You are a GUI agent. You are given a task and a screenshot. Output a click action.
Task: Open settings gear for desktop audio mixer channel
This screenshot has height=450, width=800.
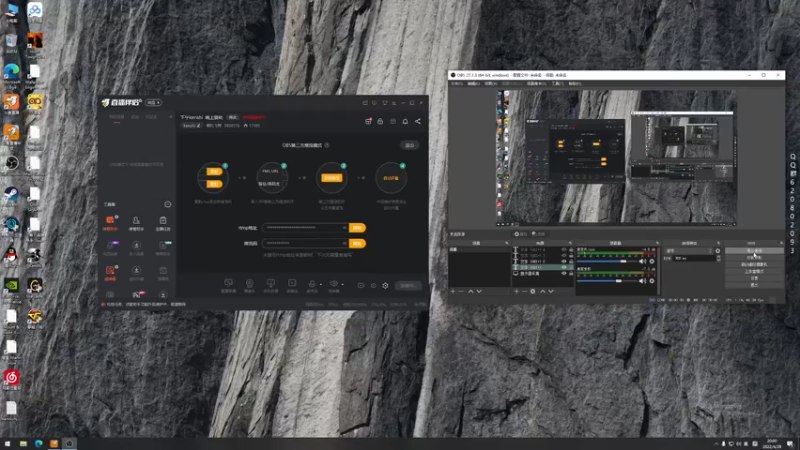(x=652, y=281)
